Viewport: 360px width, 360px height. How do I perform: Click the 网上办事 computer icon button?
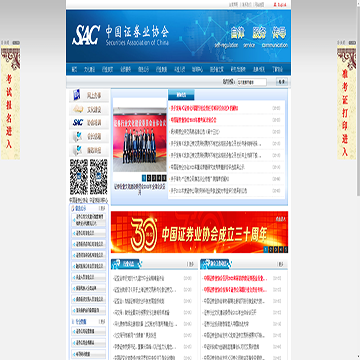(89, 96)
